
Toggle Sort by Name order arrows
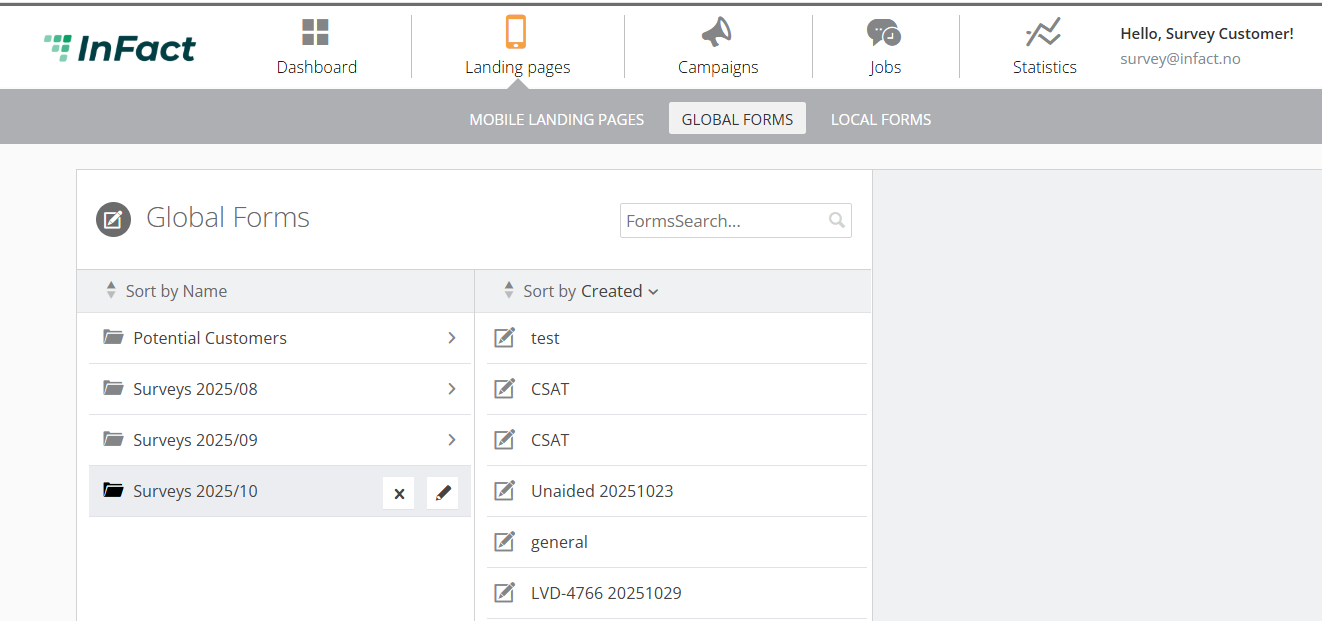111,291
